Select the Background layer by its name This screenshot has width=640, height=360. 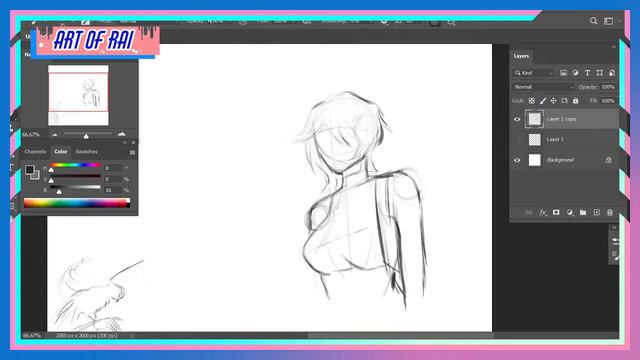pyautogui.click(x=560, y=160)
